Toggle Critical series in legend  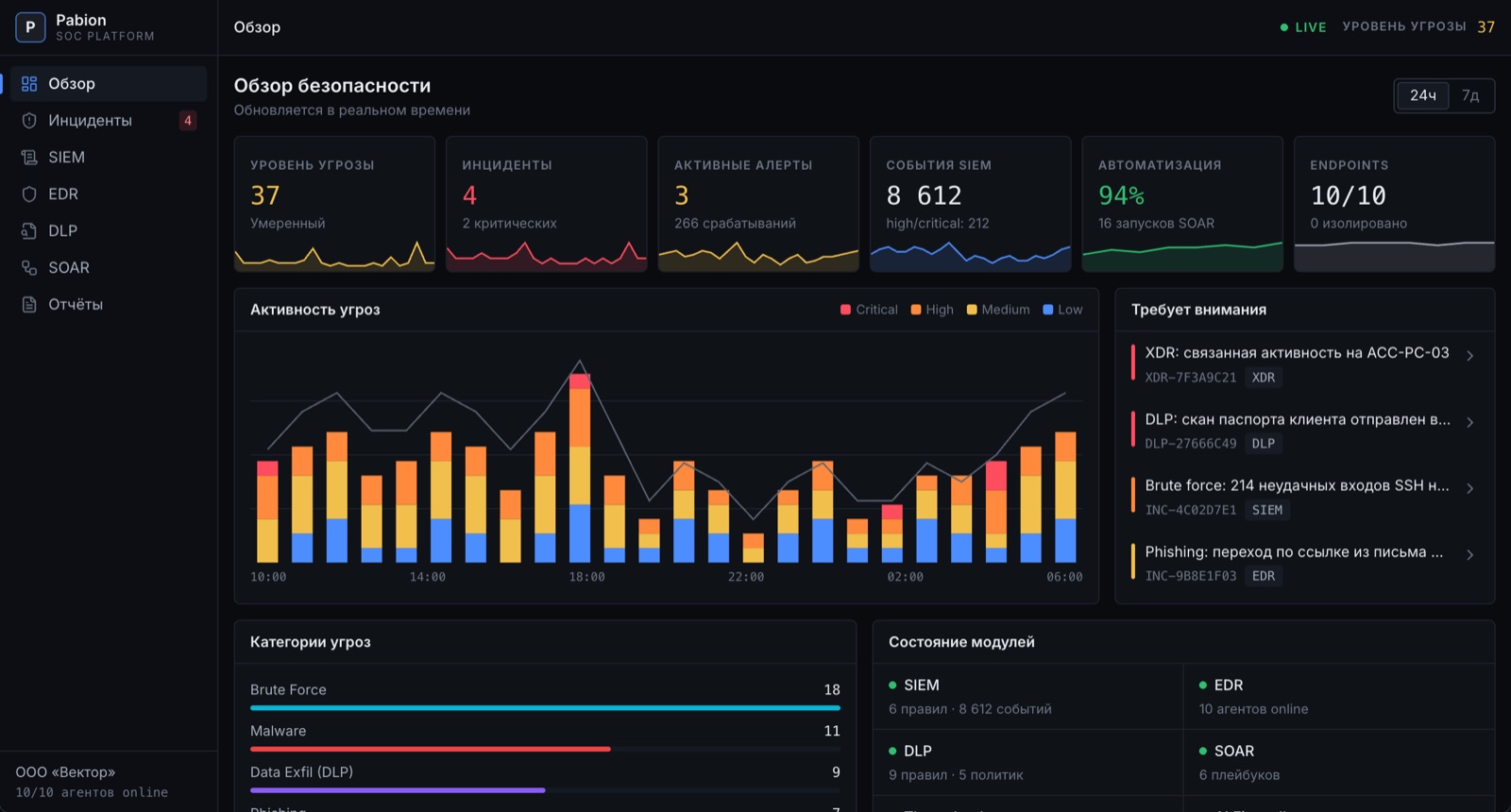click(869, 310)
